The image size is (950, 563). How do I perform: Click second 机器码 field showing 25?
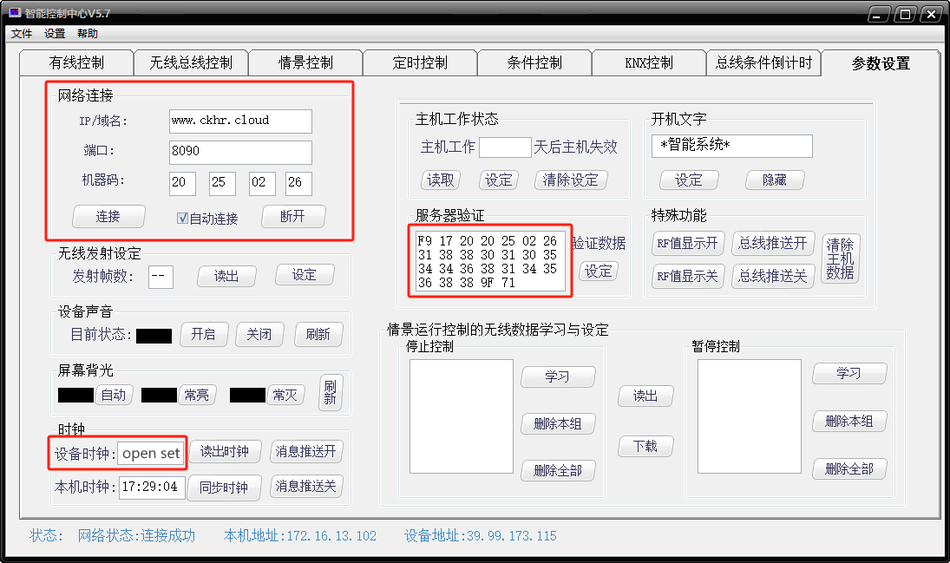tap(222, 183)
